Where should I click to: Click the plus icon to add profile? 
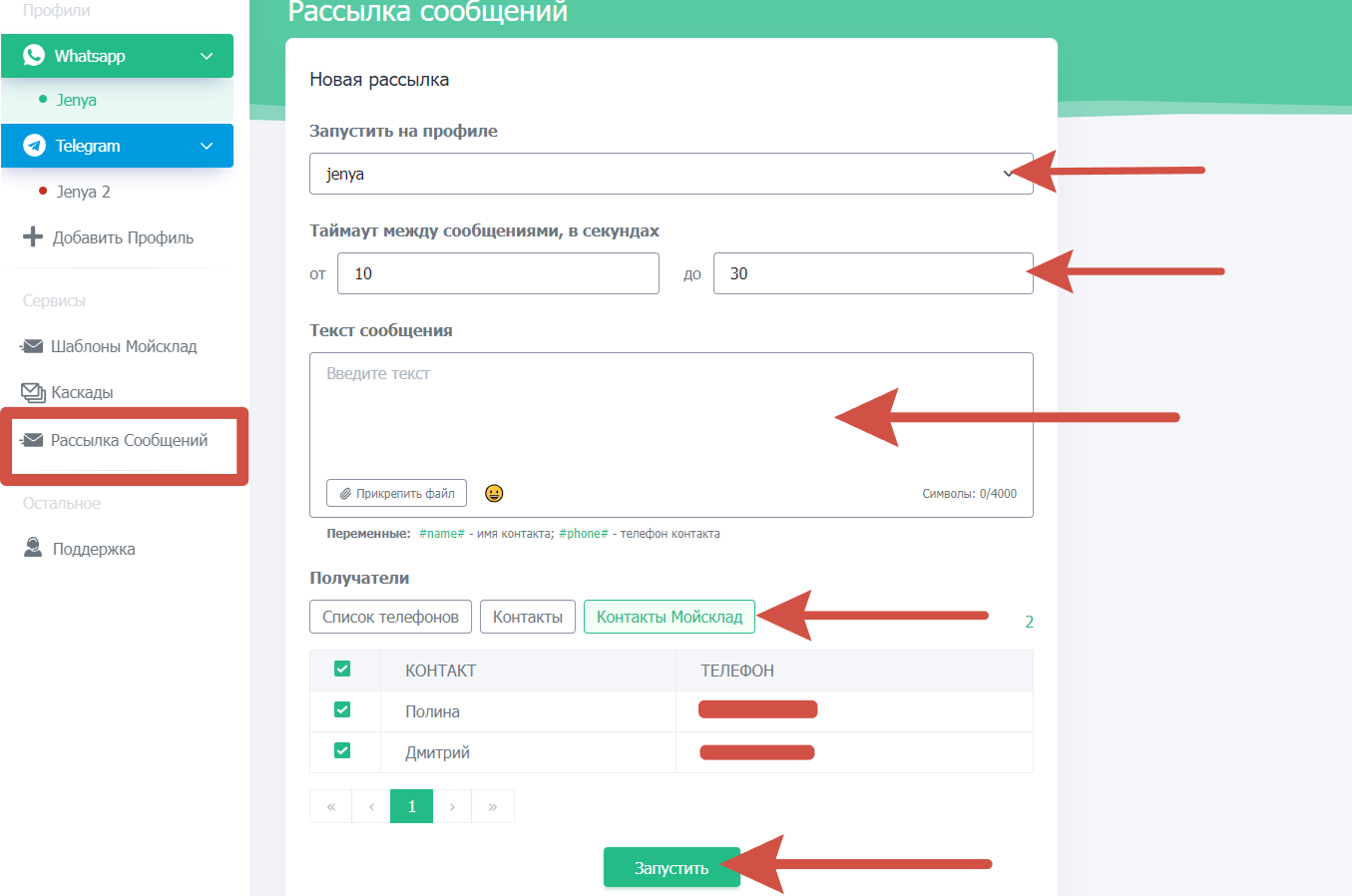coord(33,236)
